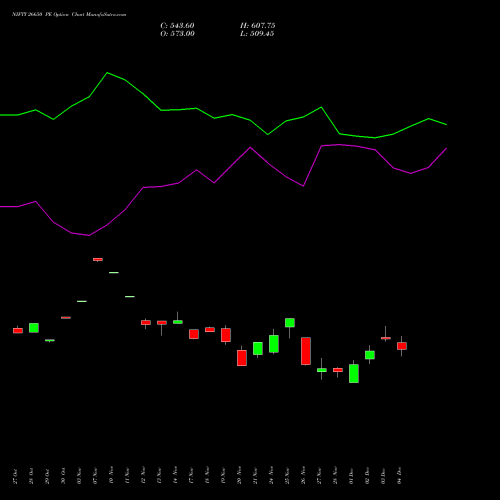The width and height of the screenshot is (500, 500).
Task: Select the red candle for 04 Dec
Action: pyautogui.click(x=402, y=346)
